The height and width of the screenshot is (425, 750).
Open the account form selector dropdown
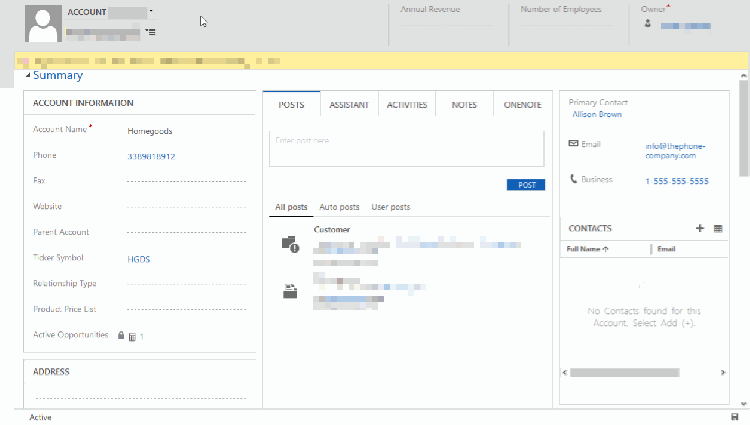(151, 12)
